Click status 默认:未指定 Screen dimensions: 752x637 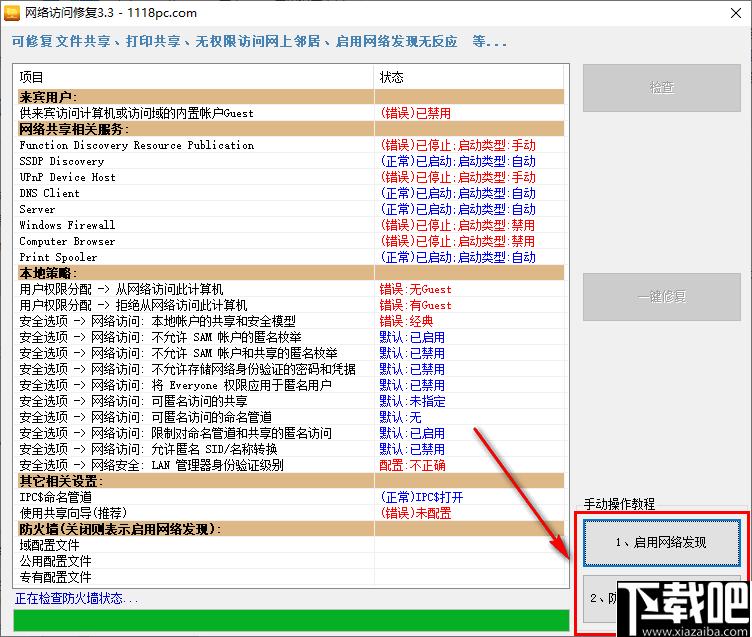pos(412,401)
